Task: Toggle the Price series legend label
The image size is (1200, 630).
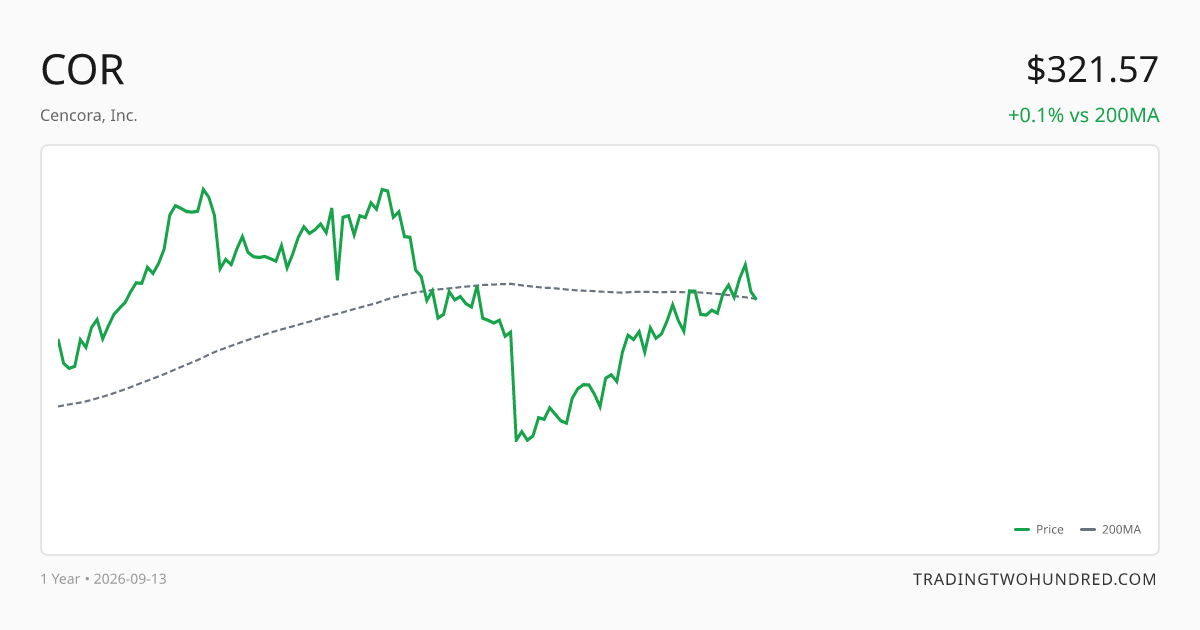Action: [1050, 530]
